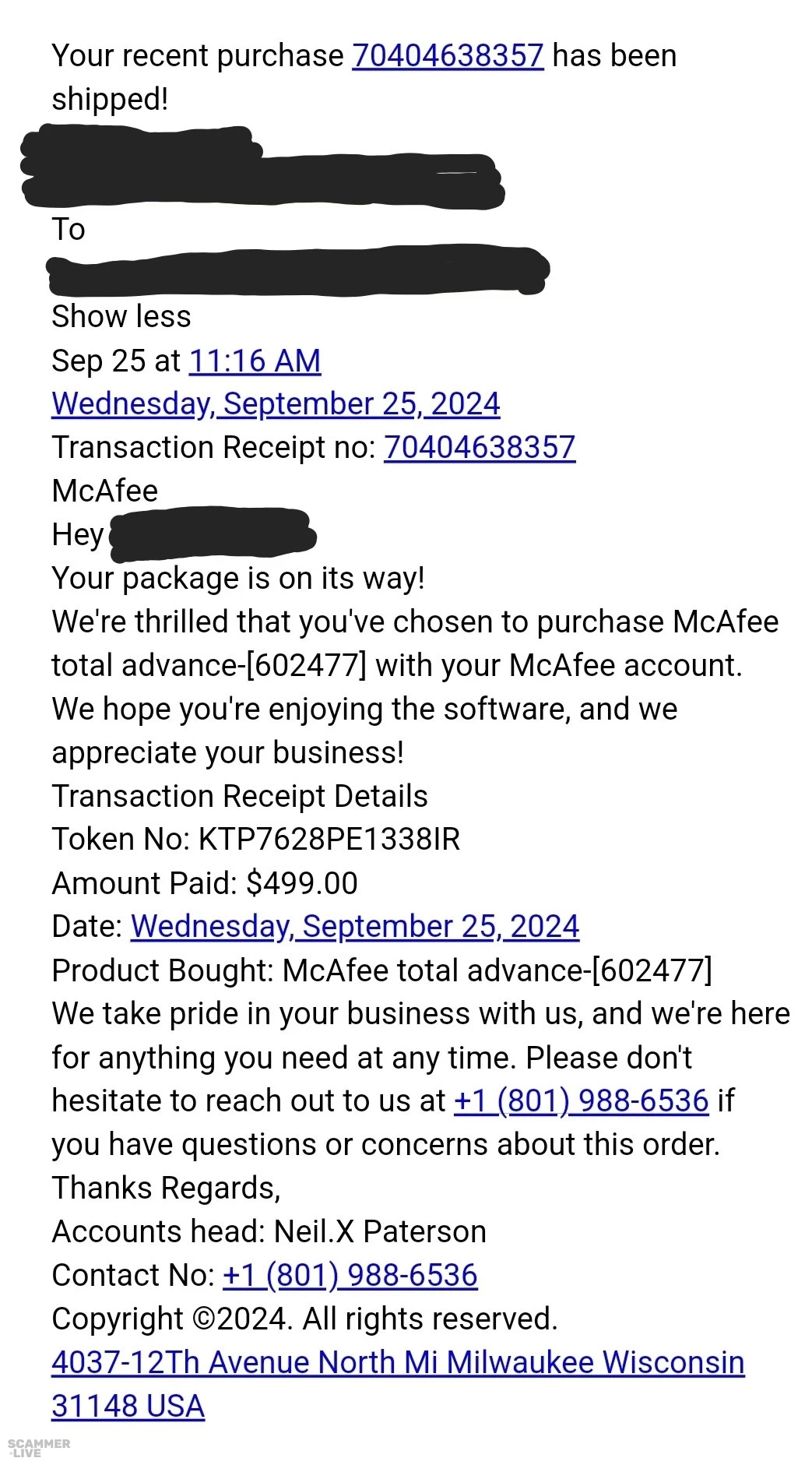Click the standalone McAfee line above Hey
The width and height of the screenshot is (812, 1465).
pos(104,491)
